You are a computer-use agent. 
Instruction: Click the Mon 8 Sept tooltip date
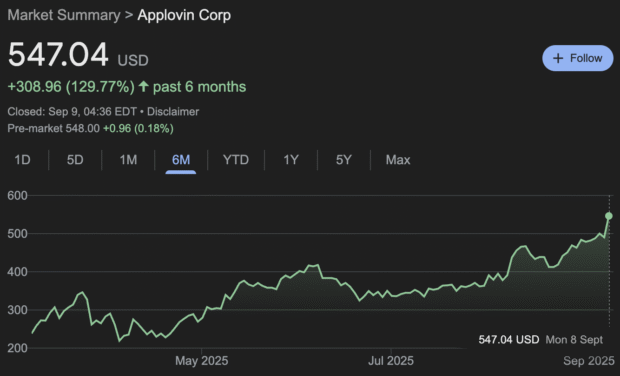pos(574,340)
